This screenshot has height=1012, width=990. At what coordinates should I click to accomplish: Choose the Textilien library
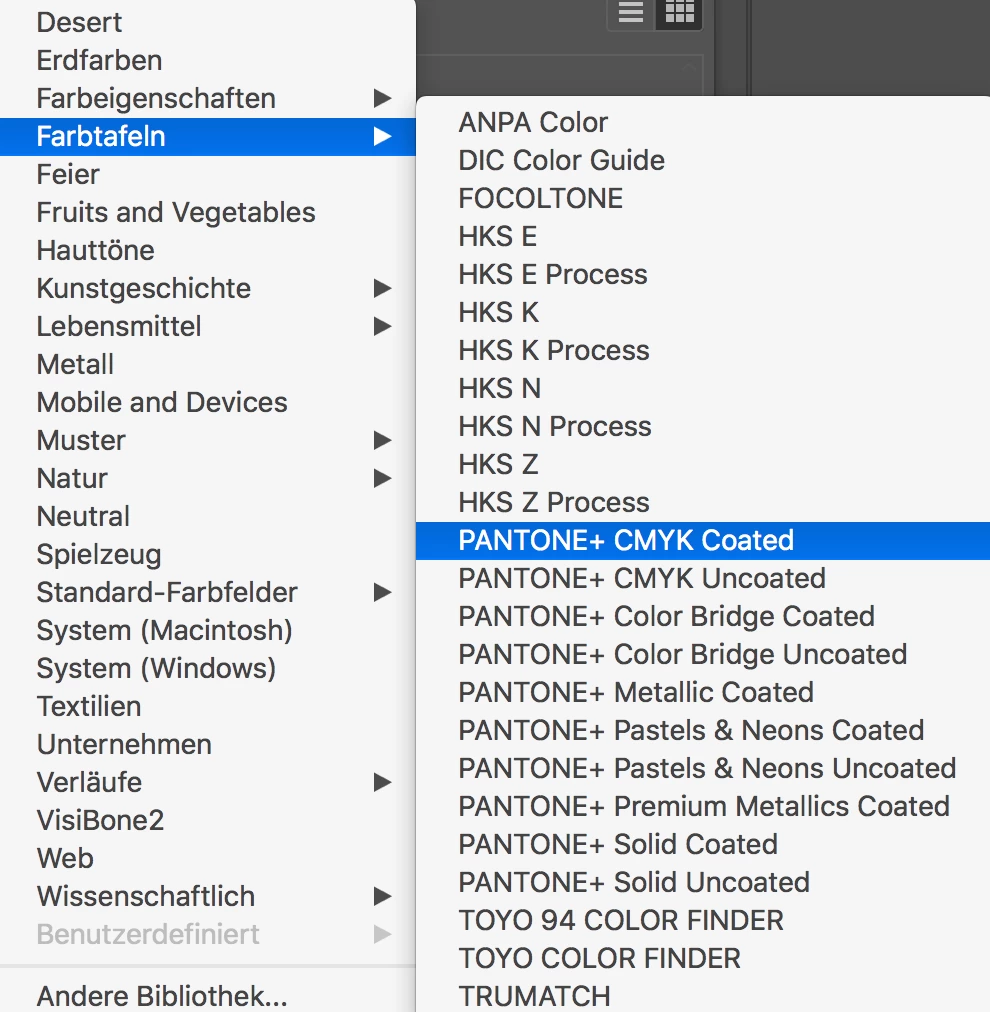pyautogui.click(x=208, y=707)
